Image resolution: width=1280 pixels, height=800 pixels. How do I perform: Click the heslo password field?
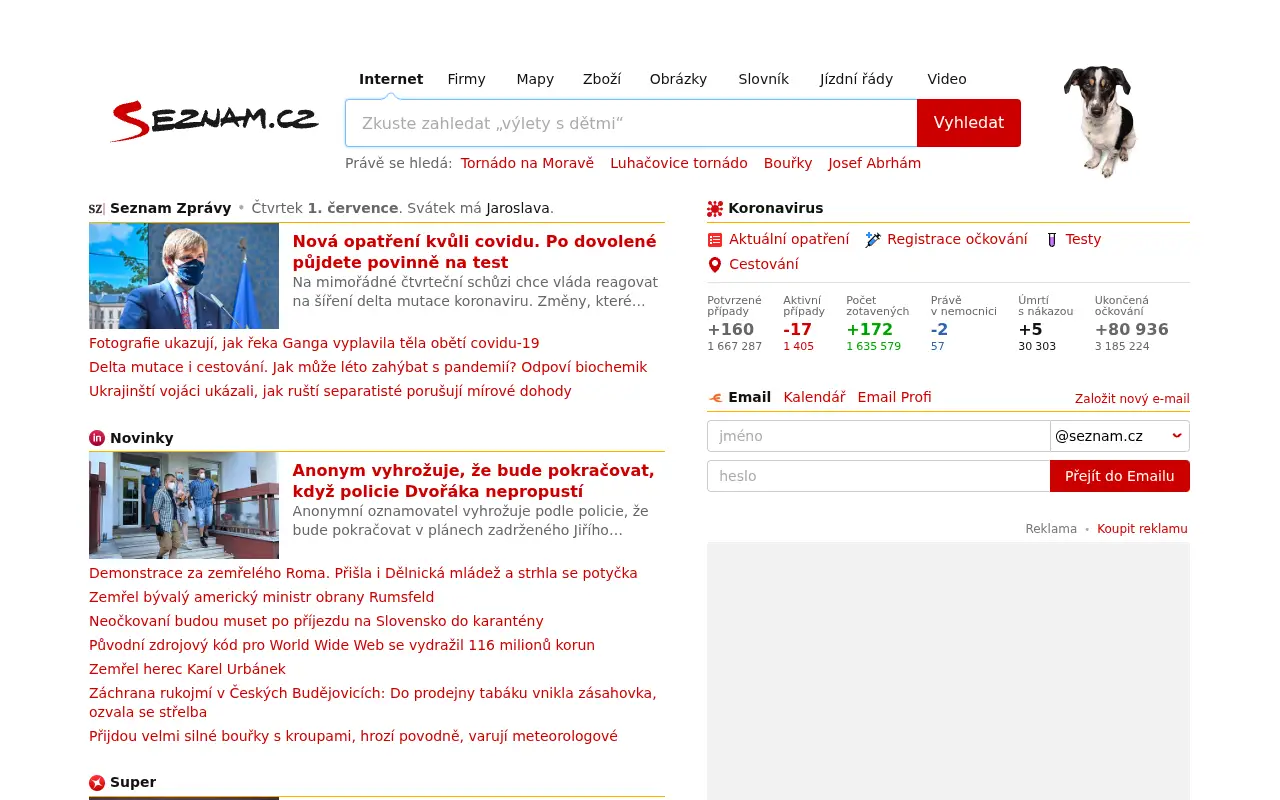(879, 476)
